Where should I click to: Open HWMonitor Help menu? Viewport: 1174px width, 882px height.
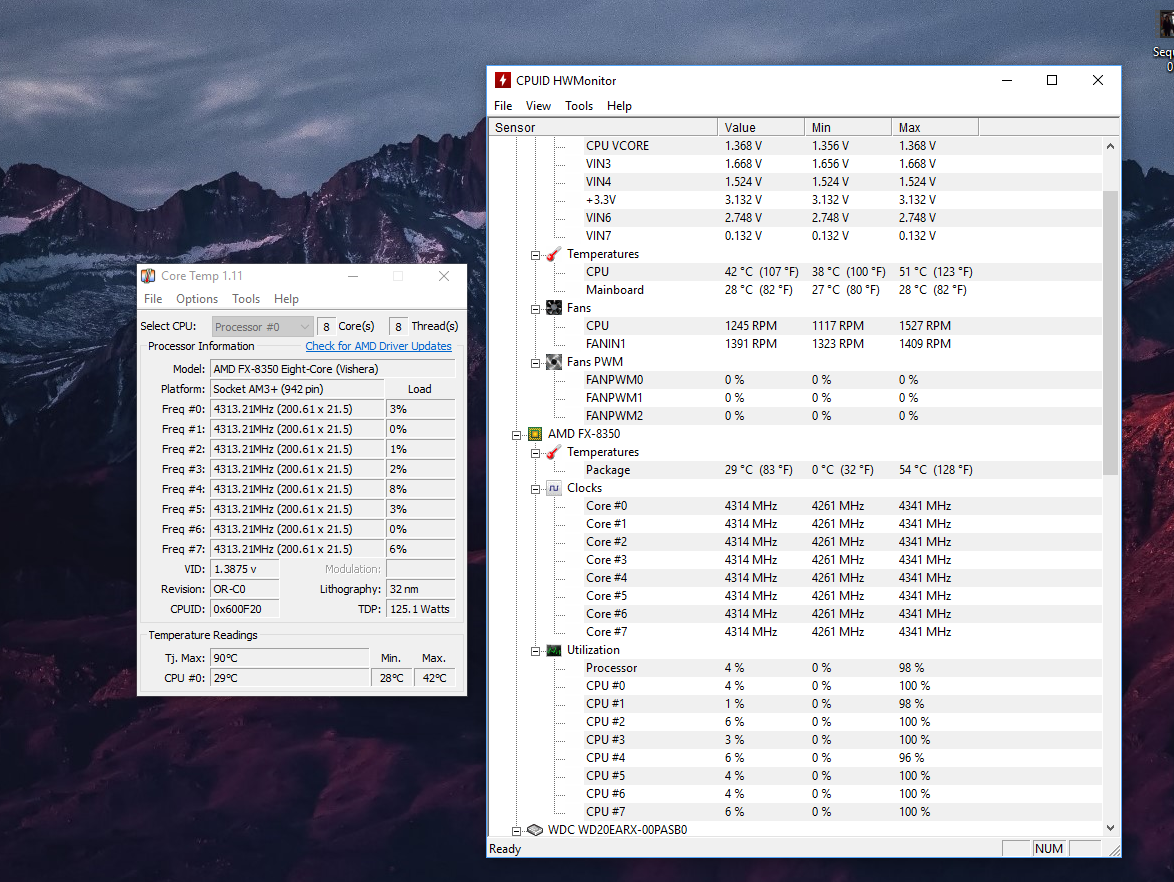point(619,106)
